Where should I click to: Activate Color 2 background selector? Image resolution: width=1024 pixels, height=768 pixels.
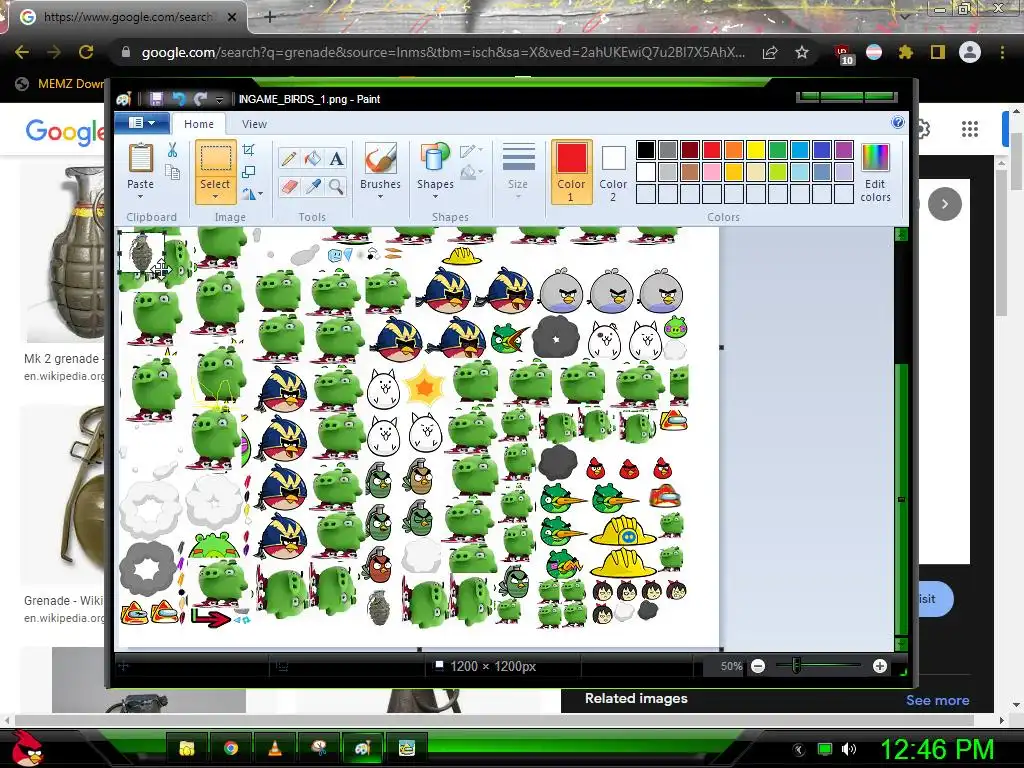613,171
